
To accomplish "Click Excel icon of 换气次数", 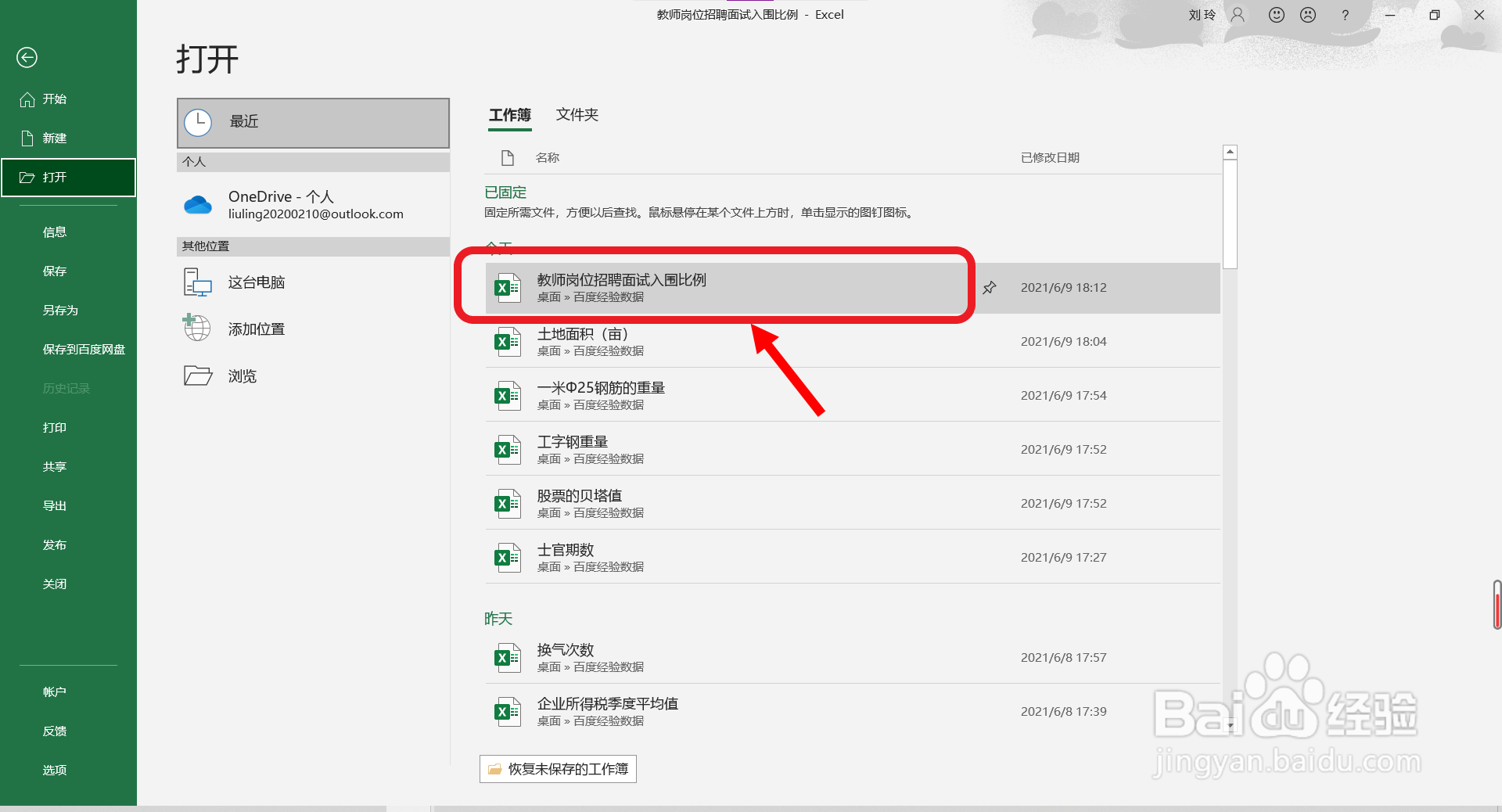I will point(508,658).
